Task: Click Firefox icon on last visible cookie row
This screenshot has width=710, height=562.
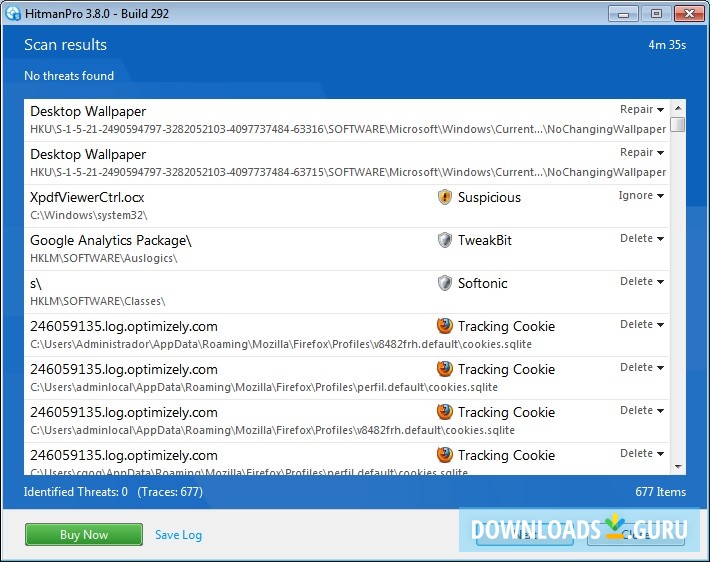Action: [445, 455]
